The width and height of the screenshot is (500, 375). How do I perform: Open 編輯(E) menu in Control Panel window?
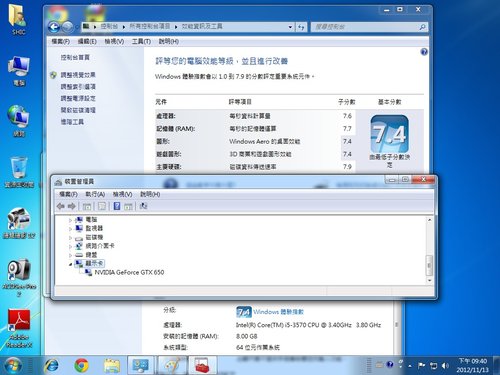click(87, 42)
